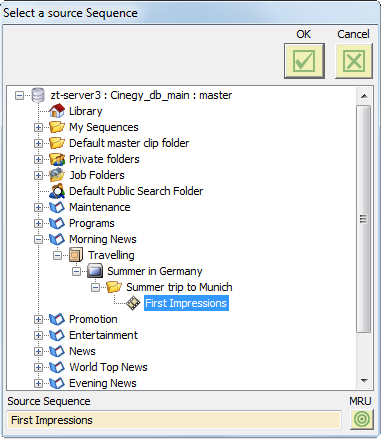Click the First Impressions sequence film icon

133,303
